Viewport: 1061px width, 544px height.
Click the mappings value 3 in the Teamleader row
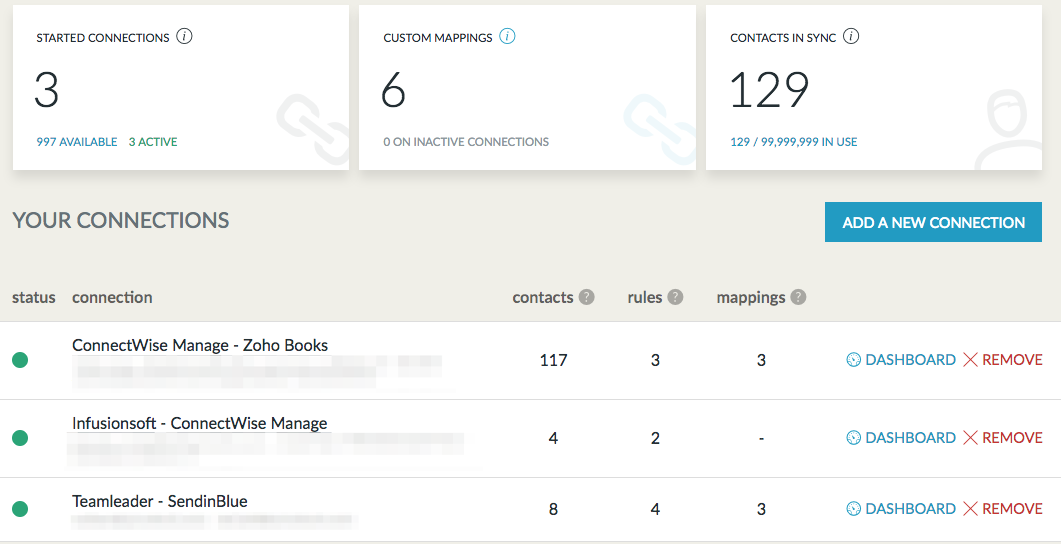click(x=761, y=509)
